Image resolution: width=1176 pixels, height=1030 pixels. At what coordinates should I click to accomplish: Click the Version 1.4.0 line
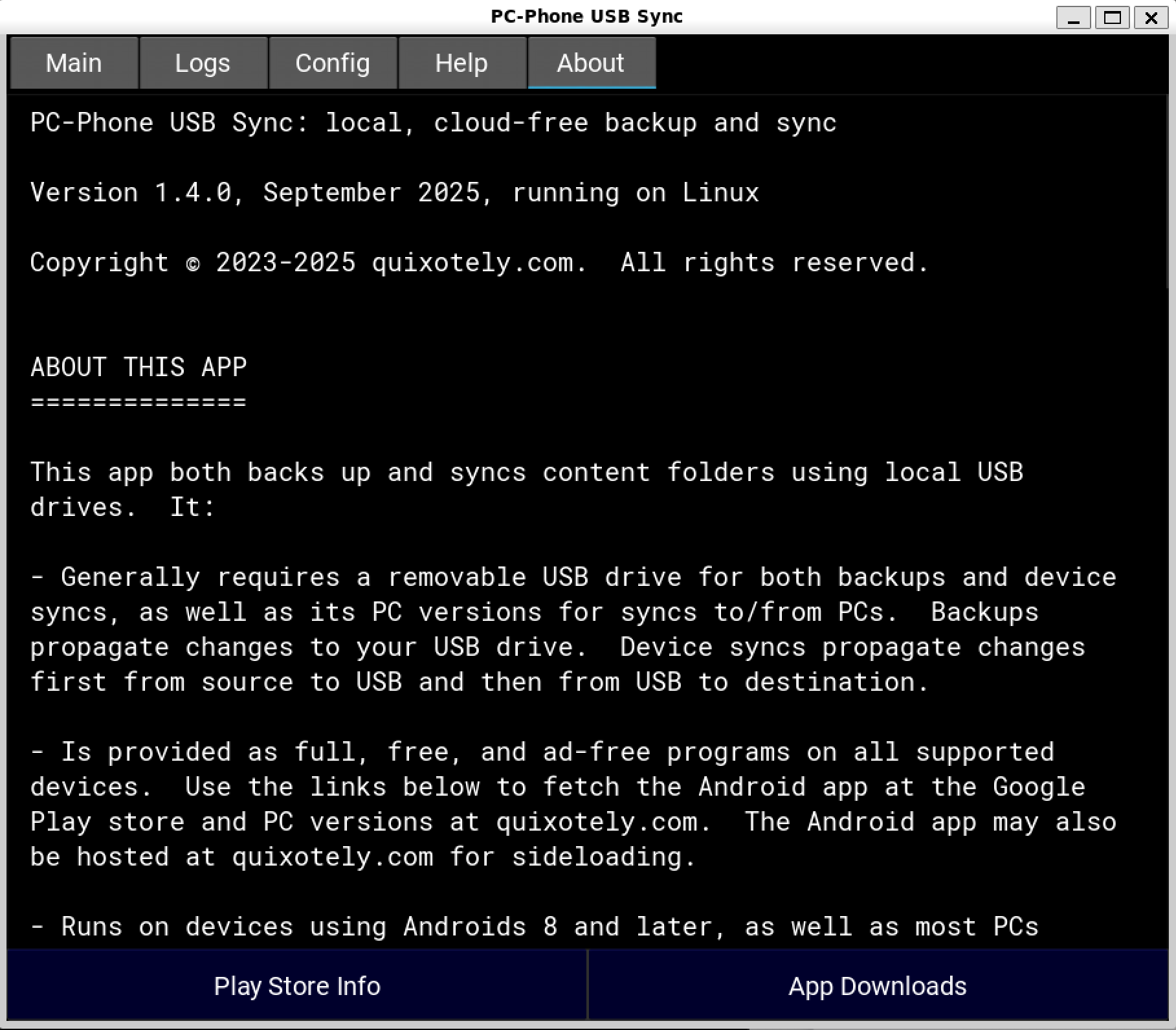(x=394, y=193)
